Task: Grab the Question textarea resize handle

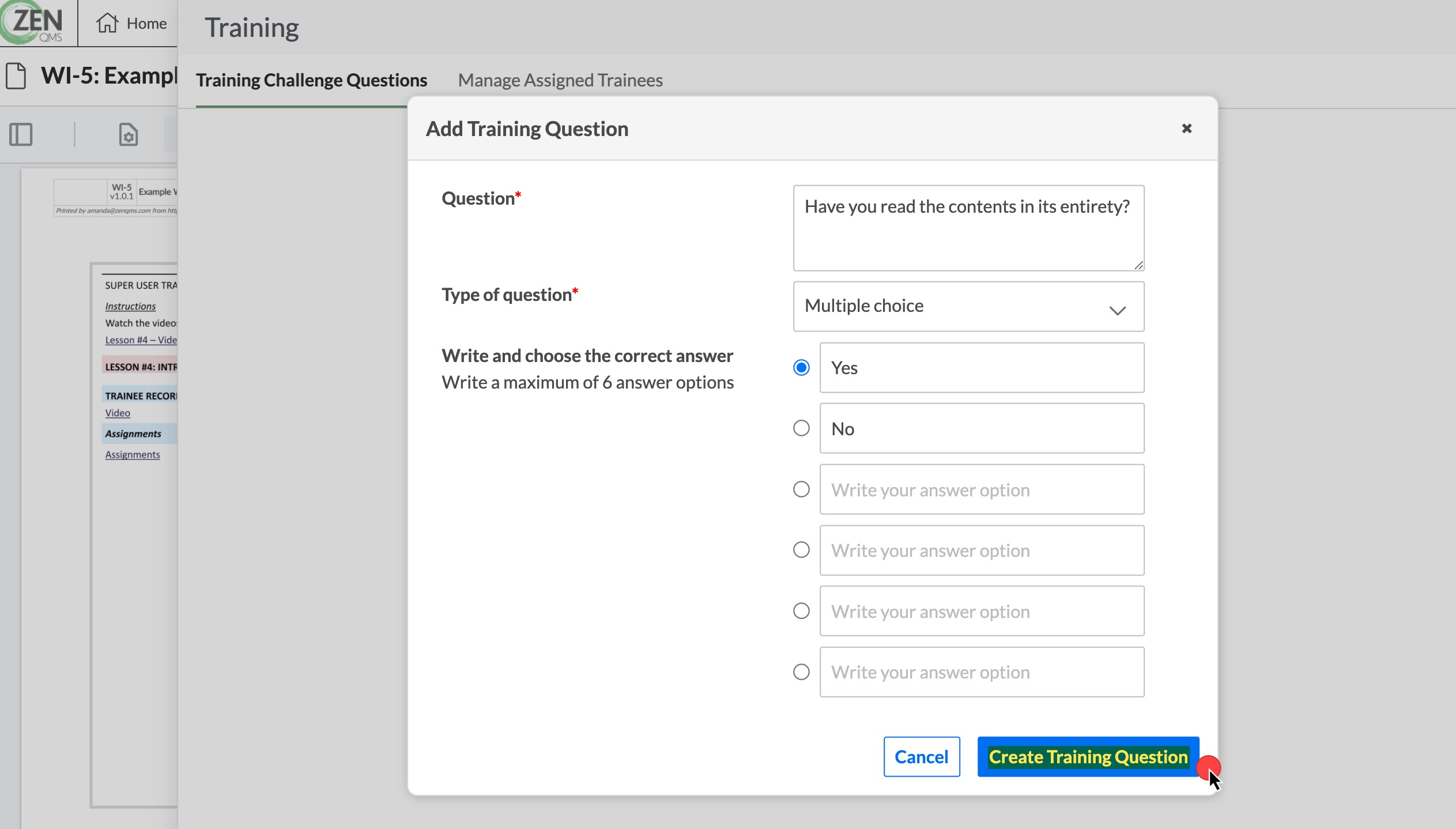Action: (1138, 265)
